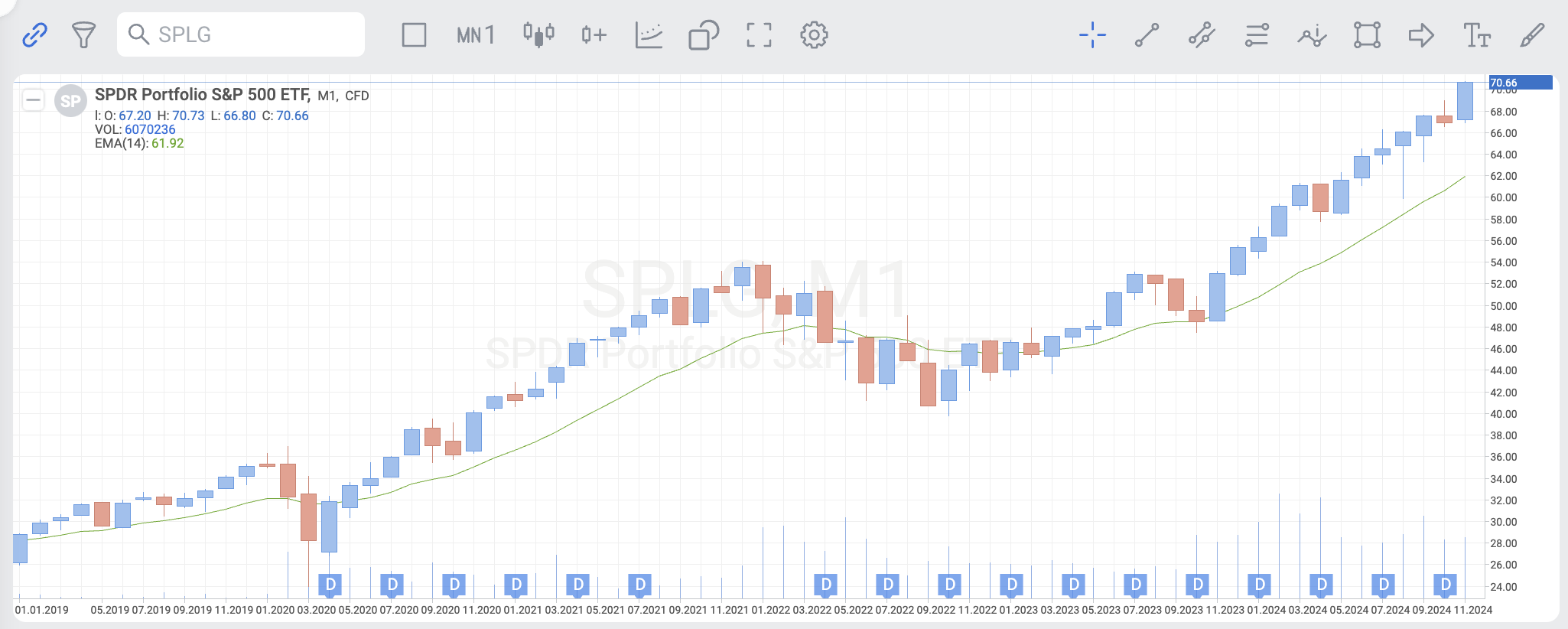
Task: Click the low price value 66.80
Action: (x=239, y=116)
